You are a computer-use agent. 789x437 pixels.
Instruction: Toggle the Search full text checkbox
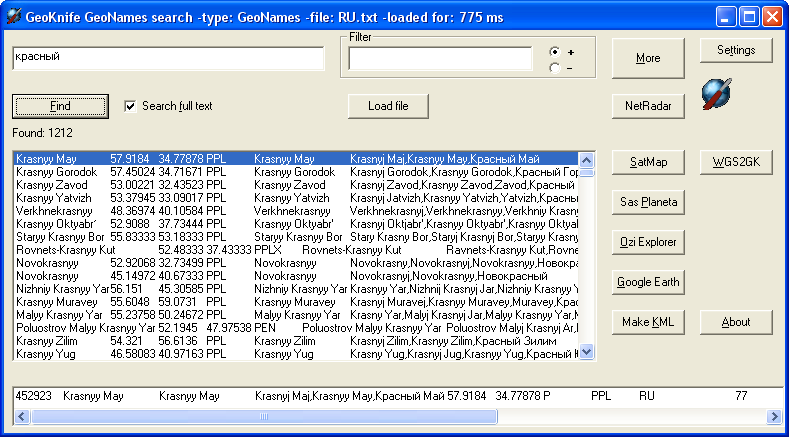130,106
